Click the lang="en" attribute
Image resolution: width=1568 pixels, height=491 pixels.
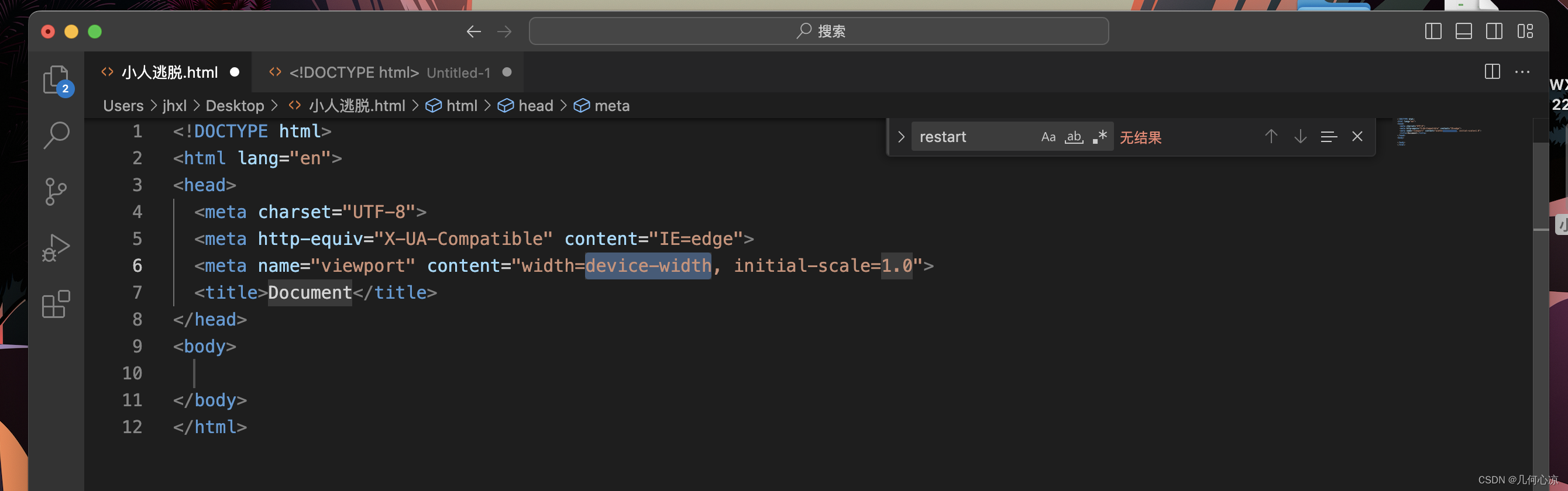(284, 158)
